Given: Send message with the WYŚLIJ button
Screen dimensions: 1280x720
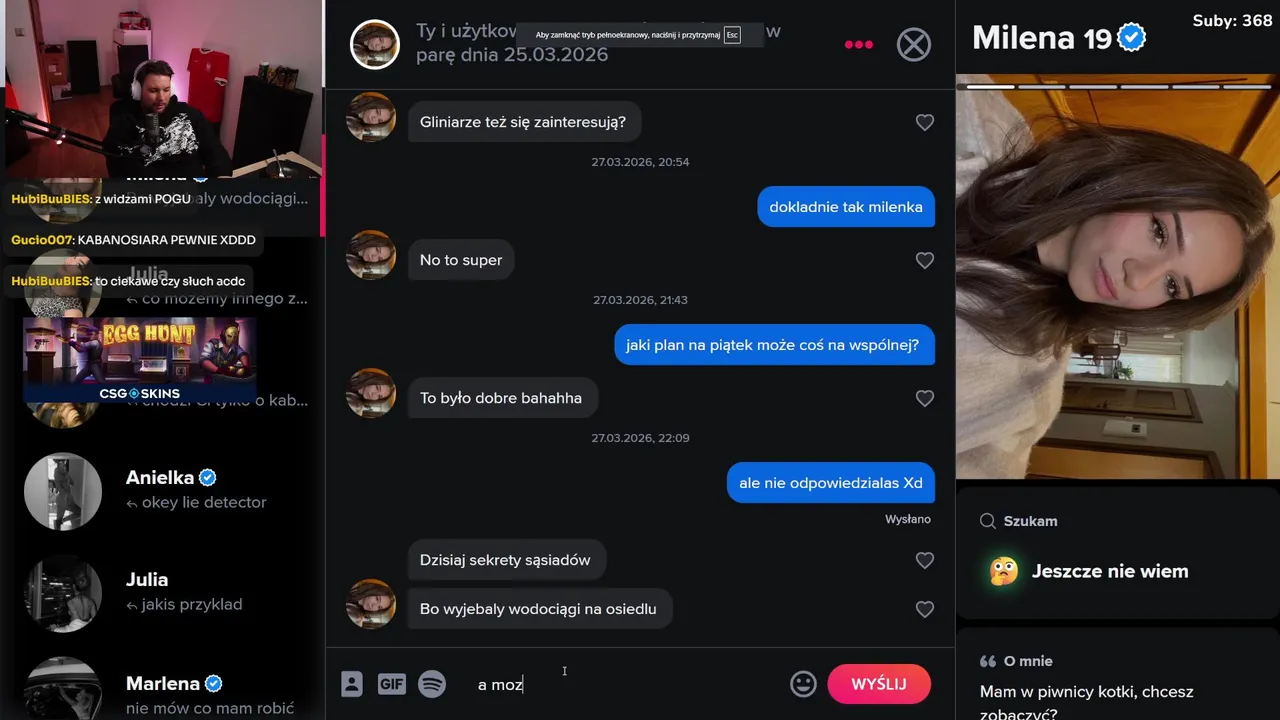Looking at the screenshot, I should click(879, 684).
